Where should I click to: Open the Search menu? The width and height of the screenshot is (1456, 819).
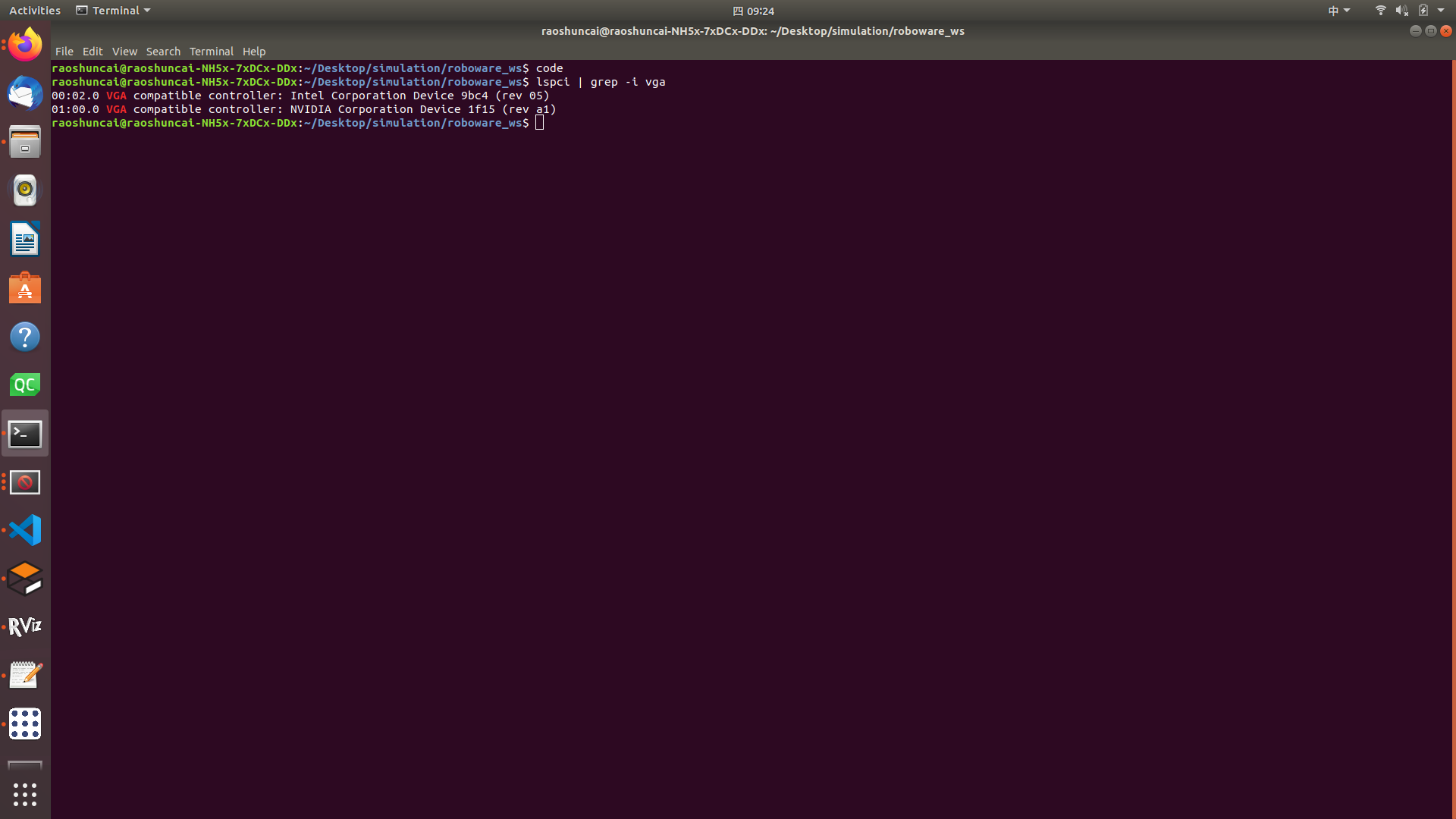[x=163, y=52]
